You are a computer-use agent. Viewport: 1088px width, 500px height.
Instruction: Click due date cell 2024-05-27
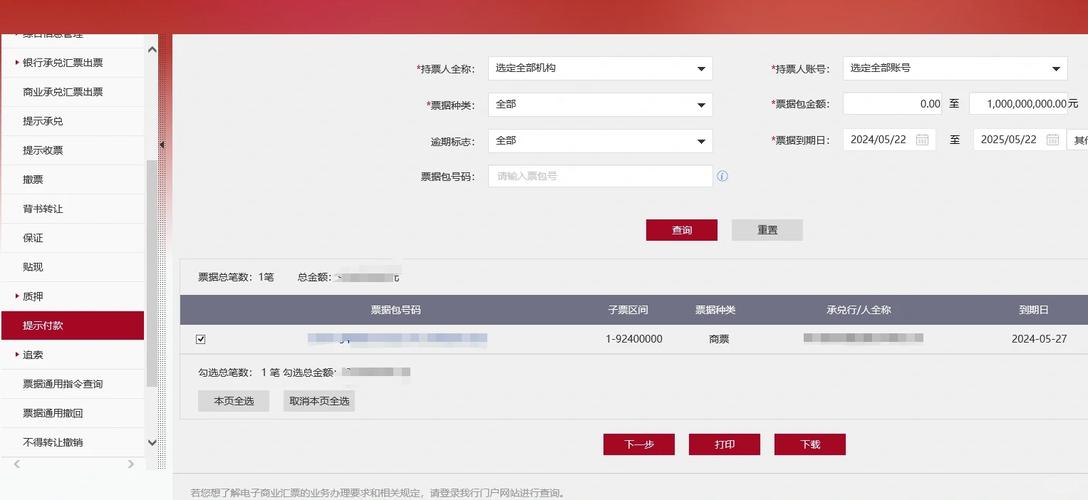tap(1039, 339)
